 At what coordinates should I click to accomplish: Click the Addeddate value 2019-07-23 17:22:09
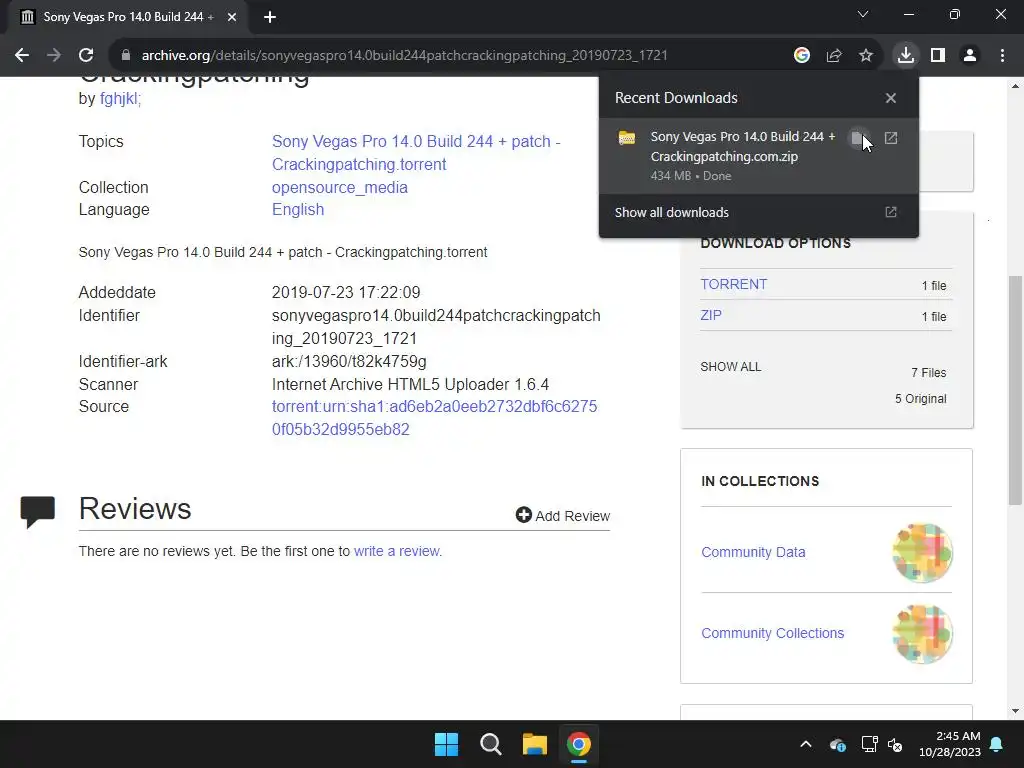pos(346,293)
